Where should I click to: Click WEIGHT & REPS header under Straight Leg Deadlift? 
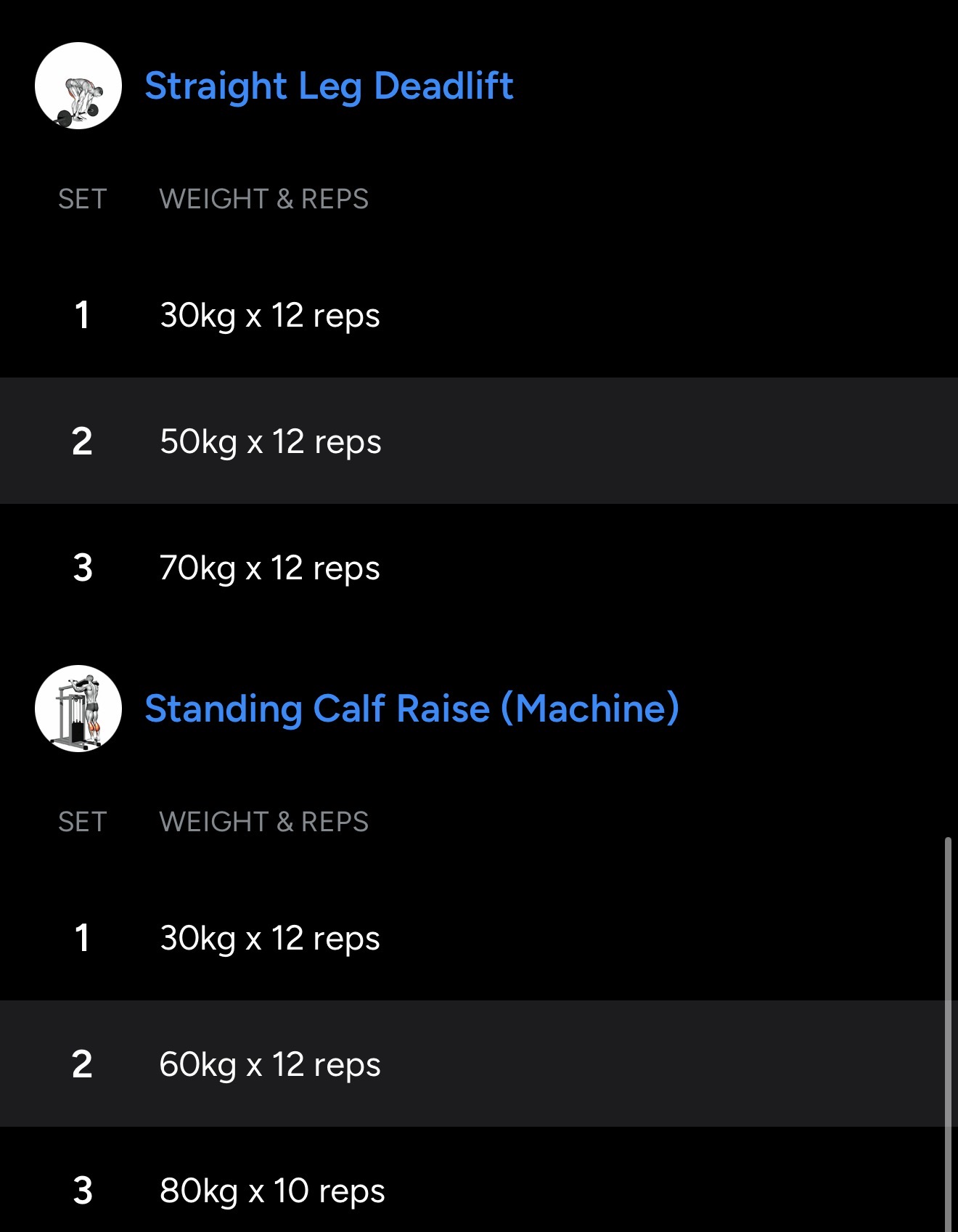[263, 199]
